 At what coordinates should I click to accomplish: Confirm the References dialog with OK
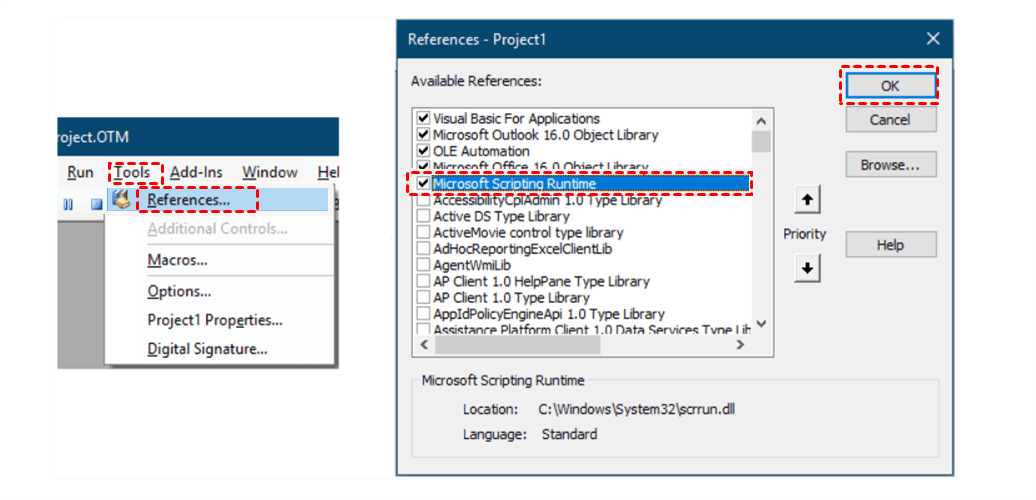tap(890, 86)
